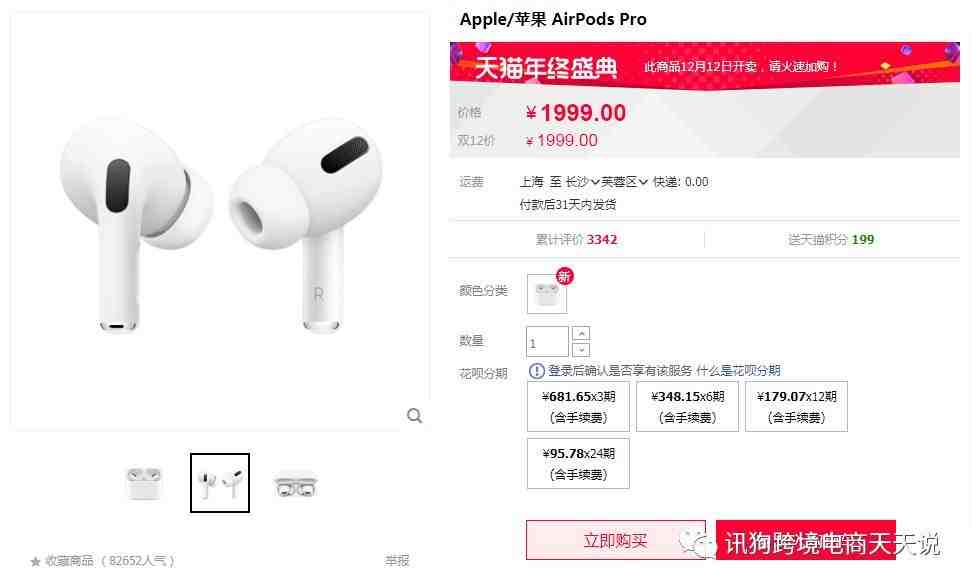Open the 什么是花呗分期 link
Screen dimensions: 972x587
pos(738,371)
